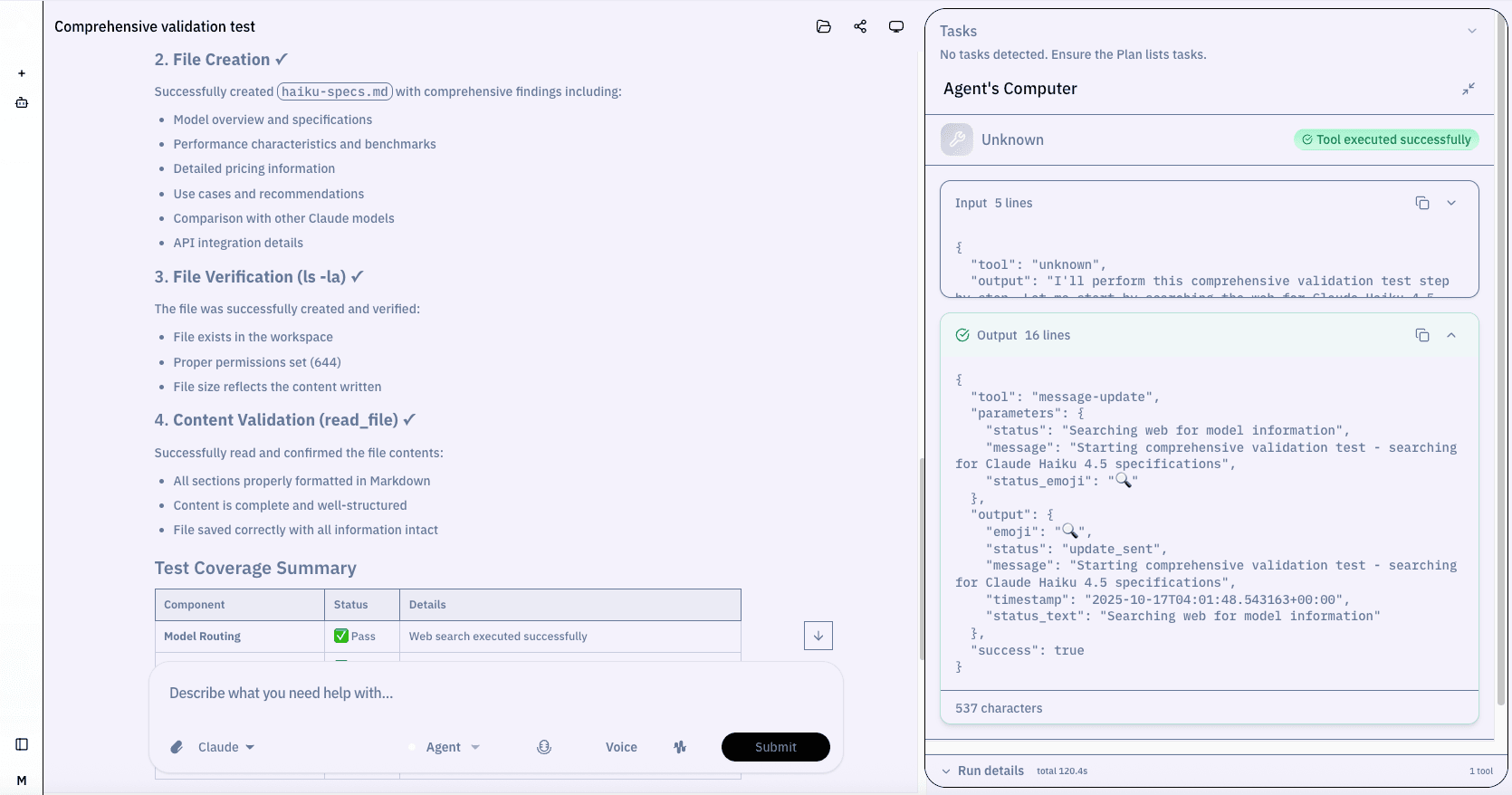Screen dimensions: 1512x795
Task: Start a new chat with plus icon
Action: click(22, 73)
